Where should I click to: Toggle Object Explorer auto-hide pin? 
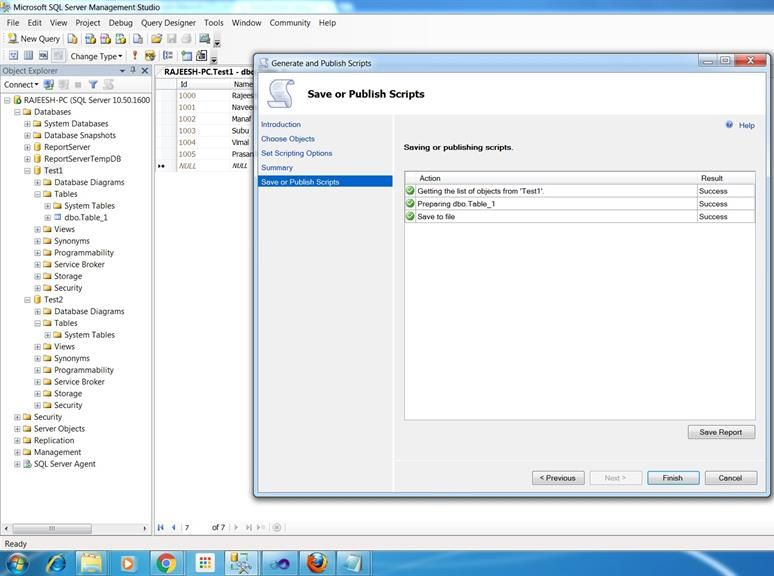pos(133,71)
